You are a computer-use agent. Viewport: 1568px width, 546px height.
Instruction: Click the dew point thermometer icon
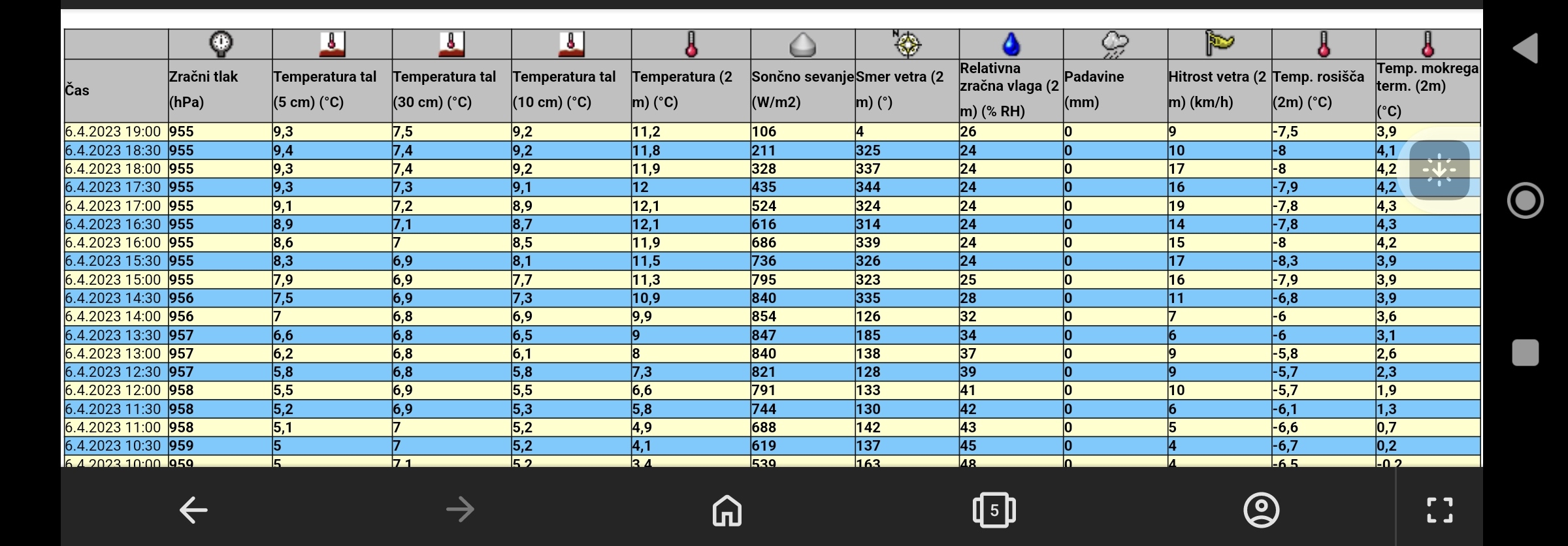pos(1324,44)
